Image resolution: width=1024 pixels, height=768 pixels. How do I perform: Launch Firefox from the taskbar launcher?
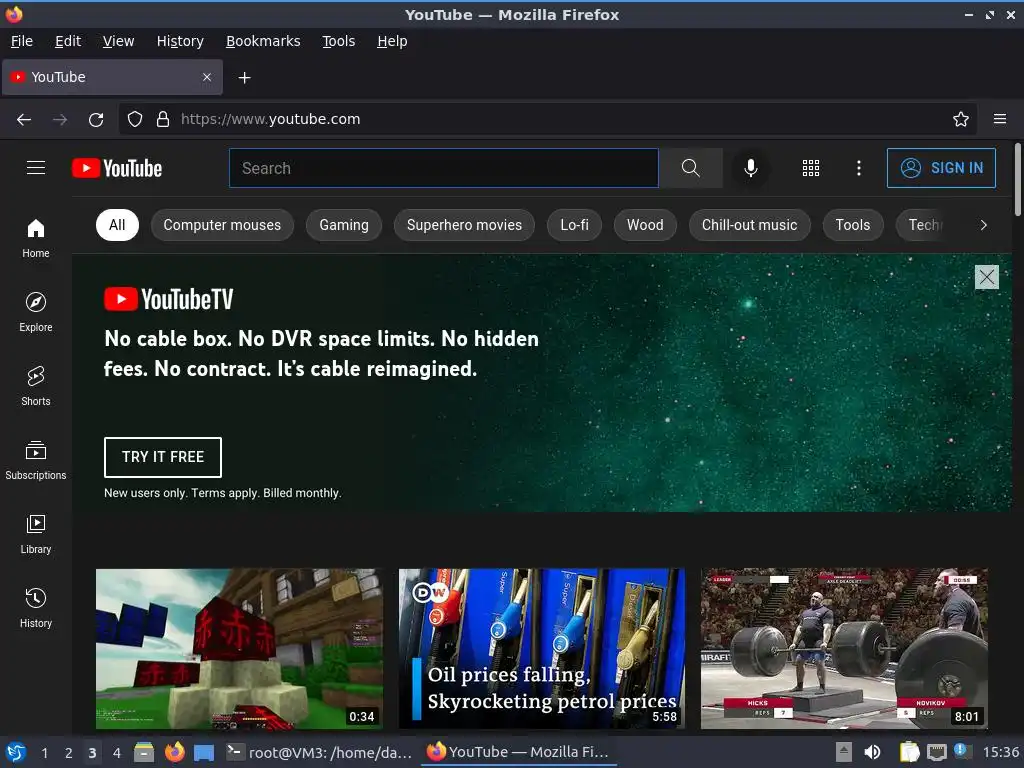pyautogui.click(x=174, y=752)
